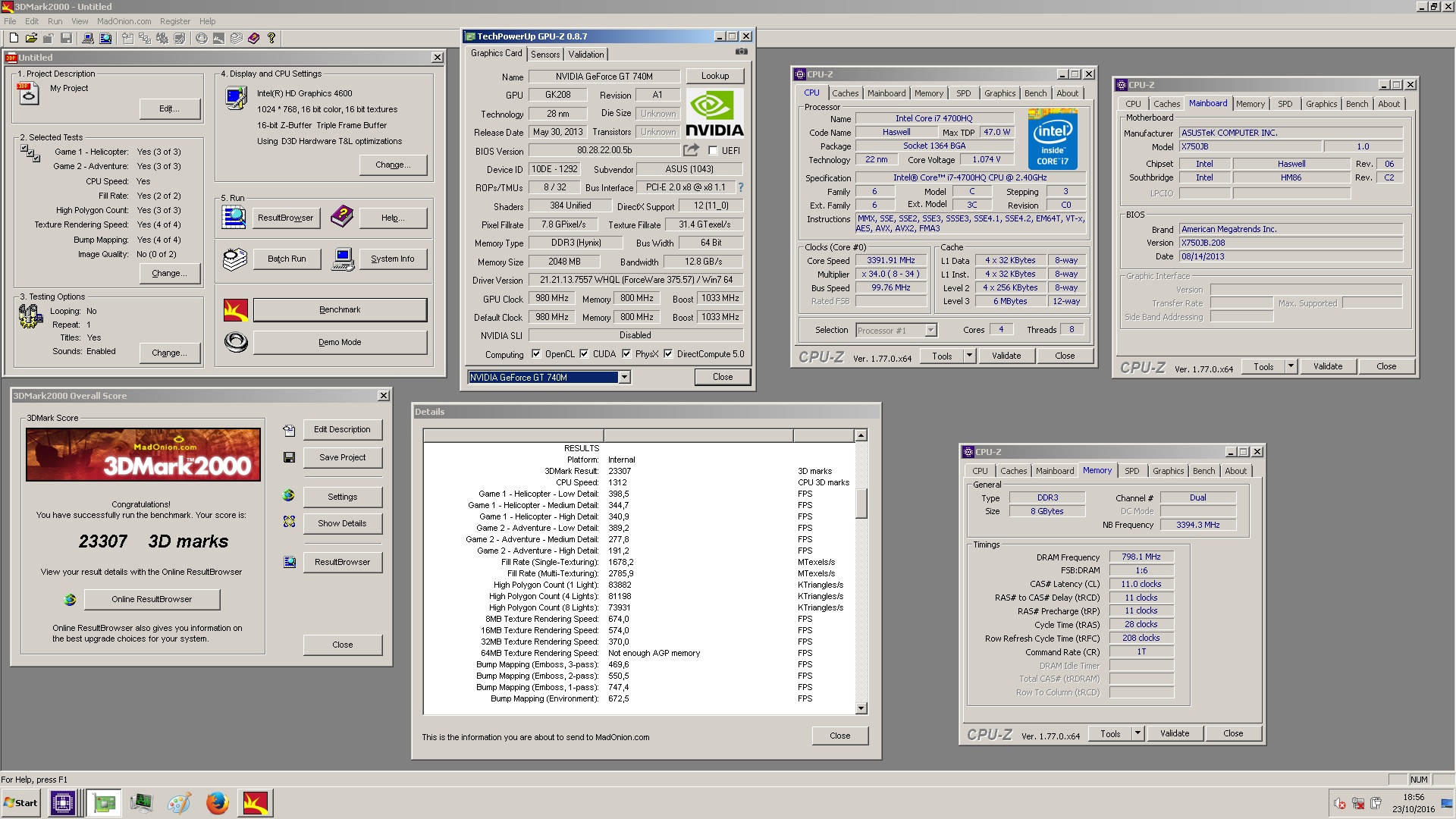Click the Edit... button in Project Description
Image resolution: width=1456 pixels, height=819 pixels.
click(170, 108)
